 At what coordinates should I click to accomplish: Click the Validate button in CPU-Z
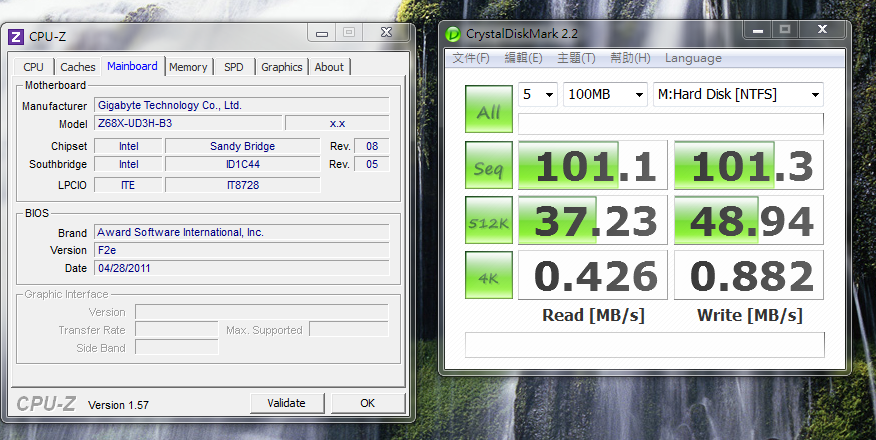[x=287, y=403]
